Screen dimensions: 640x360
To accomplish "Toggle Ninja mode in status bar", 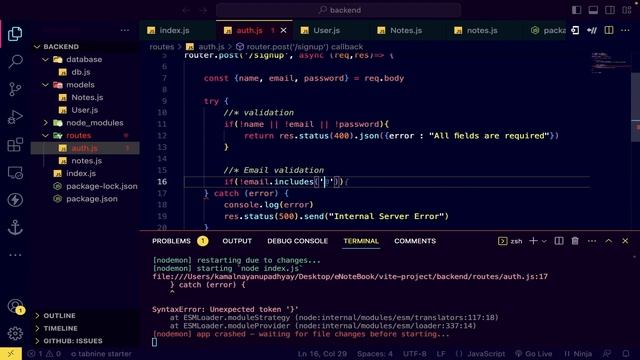I will tap(578, 353).
